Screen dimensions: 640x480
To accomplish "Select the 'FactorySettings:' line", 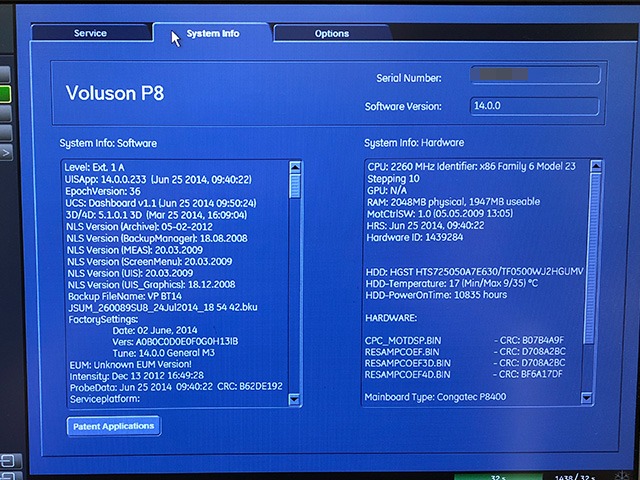I will coord(103,319).
